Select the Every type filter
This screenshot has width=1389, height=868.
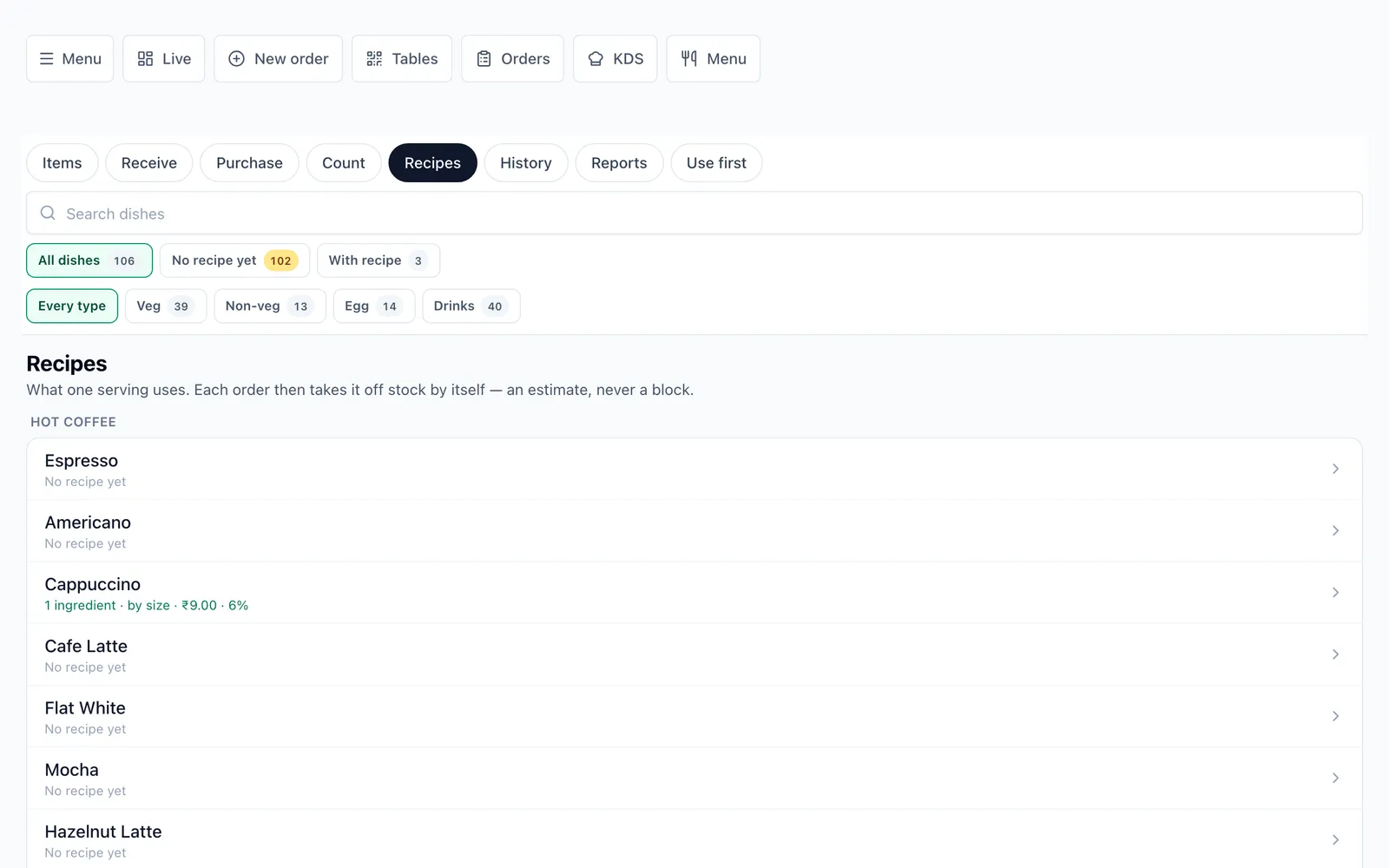72,306
